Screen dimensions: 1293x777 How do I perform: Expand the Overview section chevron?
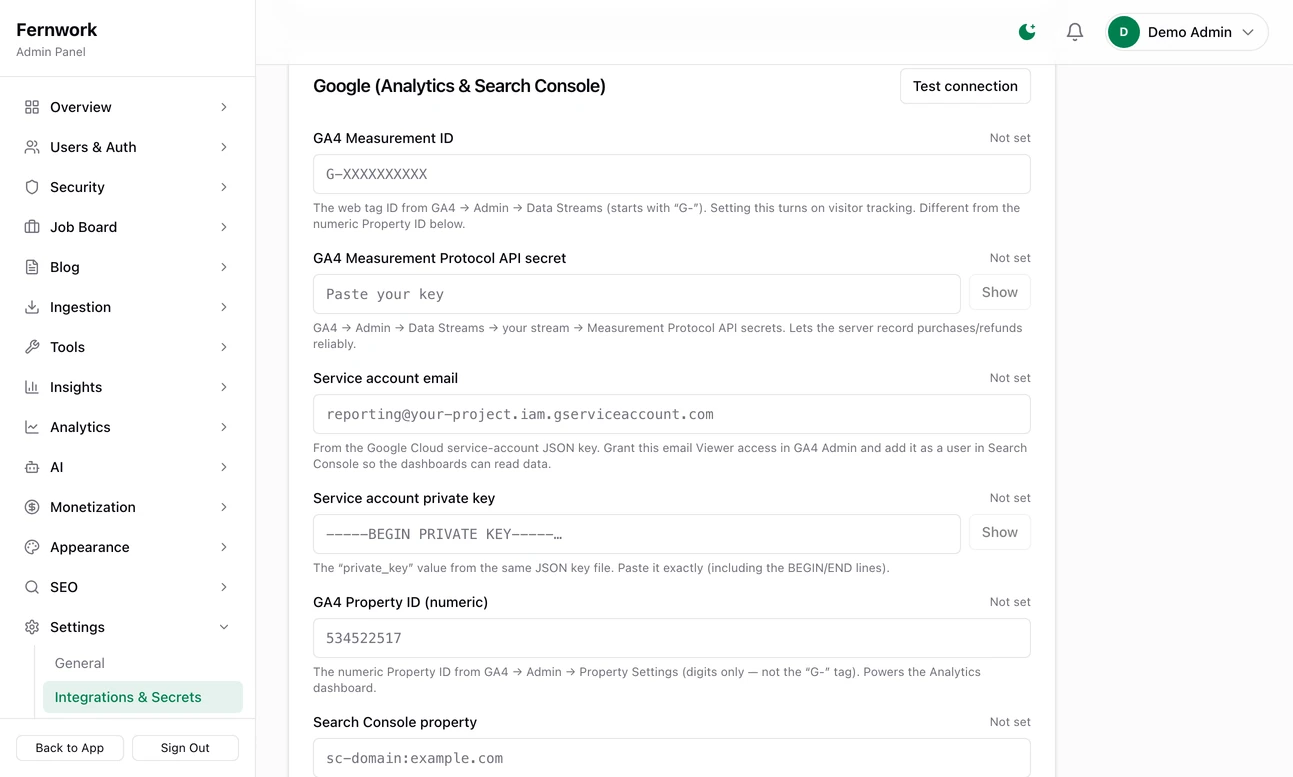(x=224, y=107)
